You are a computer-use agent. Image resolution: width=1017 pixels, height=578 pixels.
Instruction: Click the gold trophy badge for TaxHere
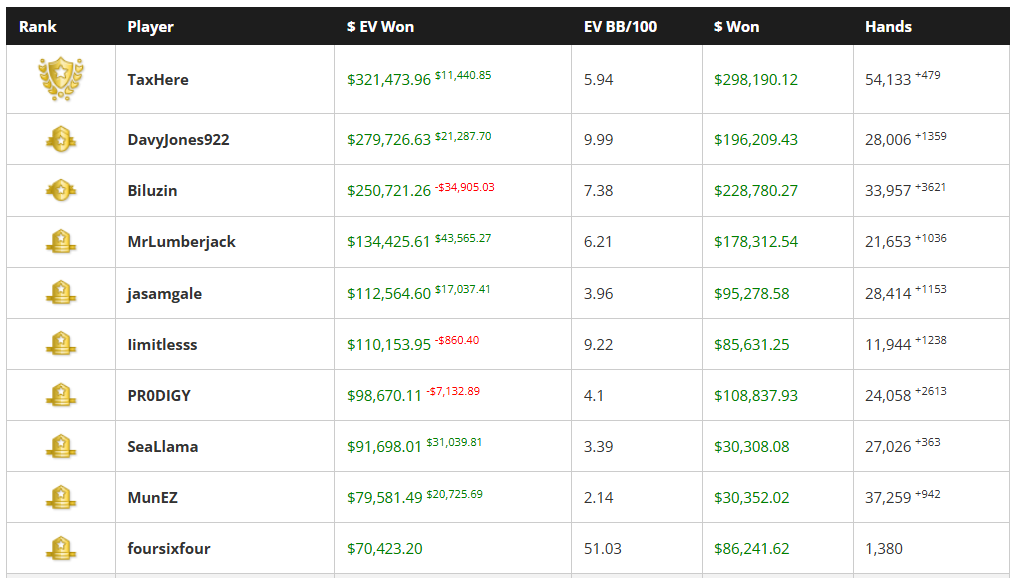(x=61, y=79)
